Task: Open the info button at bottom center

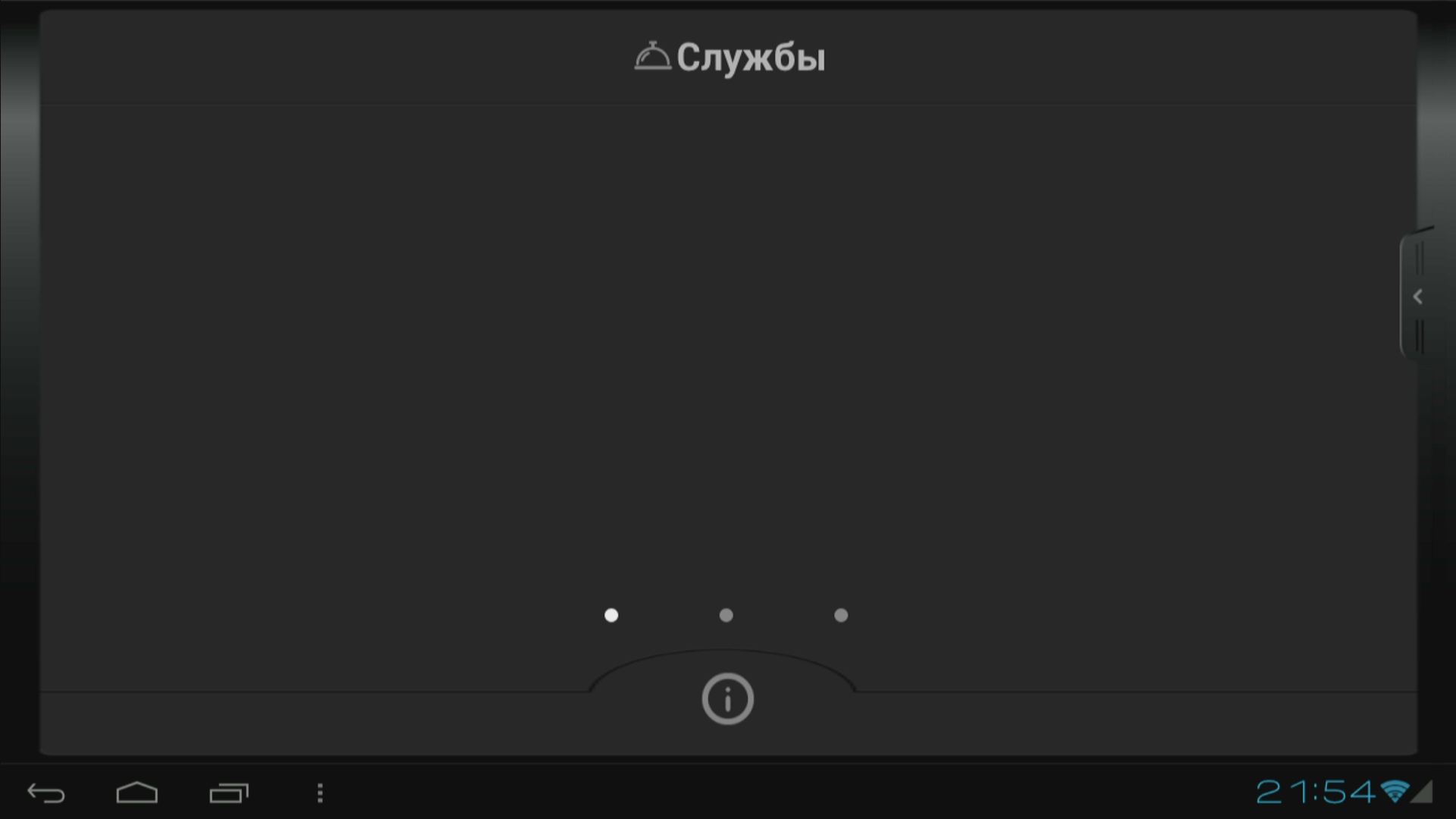Action: click(727, 698)
